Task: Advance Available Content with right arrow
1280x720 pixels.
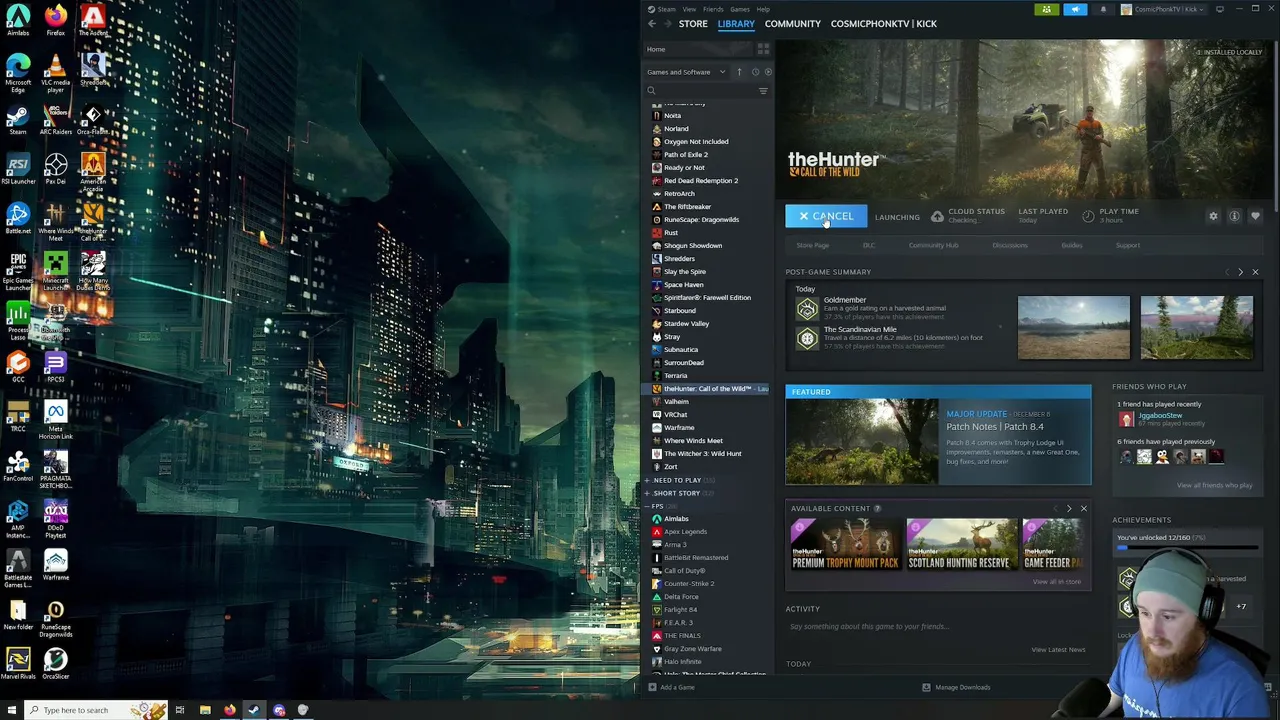Action: coord(1068,509)
